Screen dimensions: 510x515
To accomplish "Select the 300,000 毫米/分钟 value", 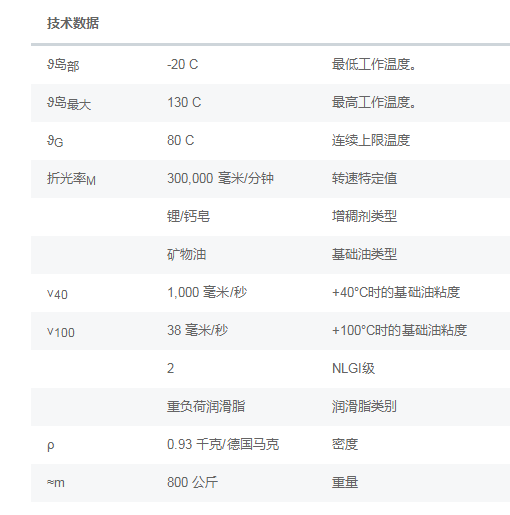I will pyautogui.click(x=220, y=178).
